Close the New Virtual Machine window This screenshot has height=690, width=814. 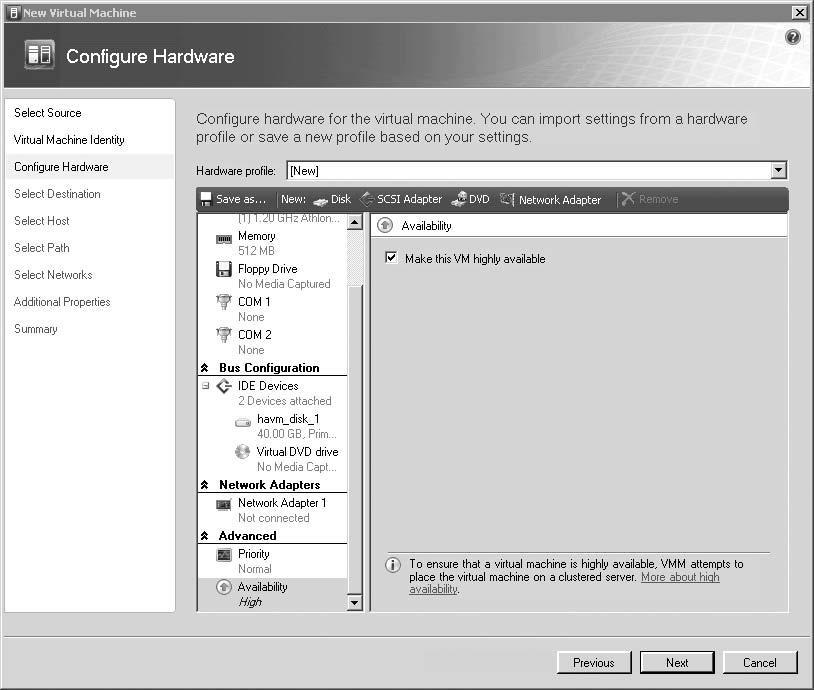click(799, 12)
